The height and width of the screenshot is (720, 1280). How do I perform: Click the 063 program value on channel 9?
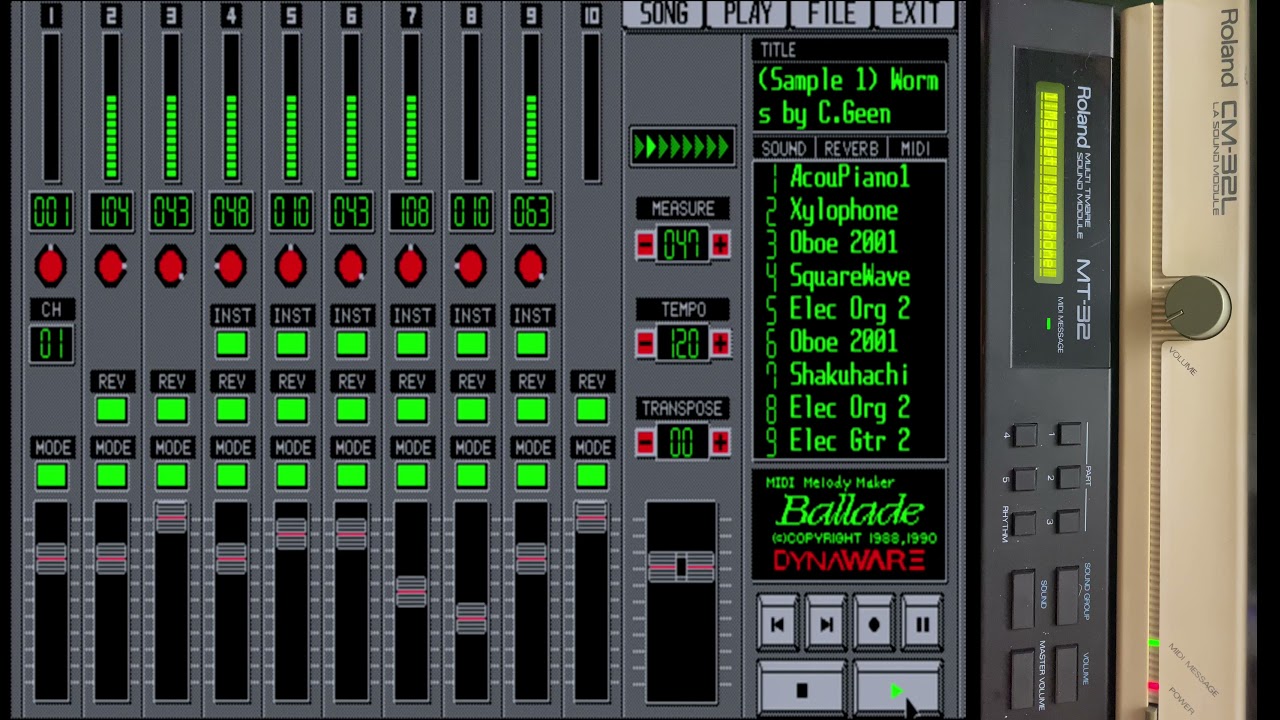tap(531, 212)
